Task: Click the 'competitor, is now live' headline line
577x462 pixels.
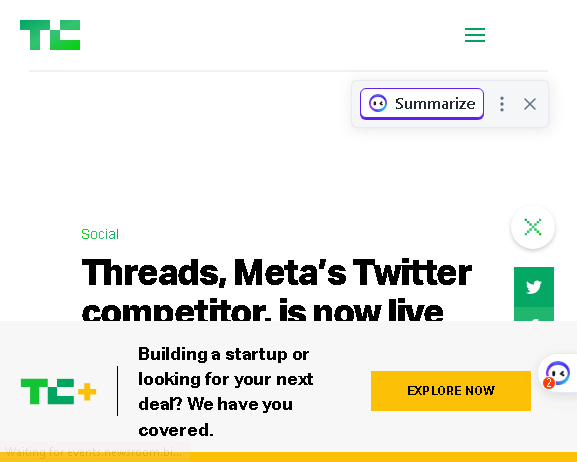Action: pyautogui.click(x=262, y=310)
